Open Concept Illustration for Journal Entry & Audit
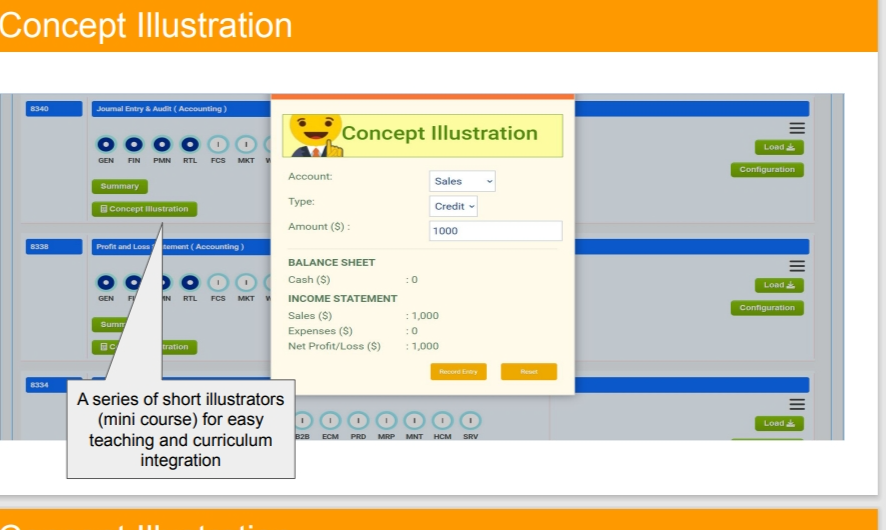This screenshot has width=886, height=530. click(x=145, y=209)
